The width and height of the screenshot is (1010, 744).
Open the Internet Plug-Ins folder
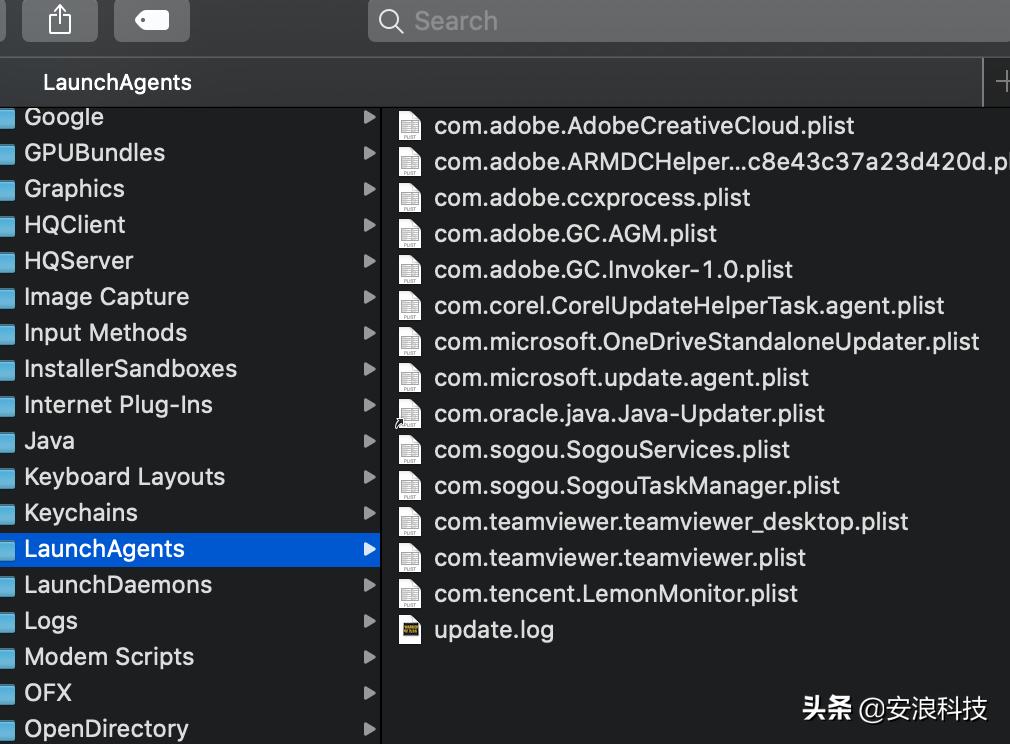point(118,405)
